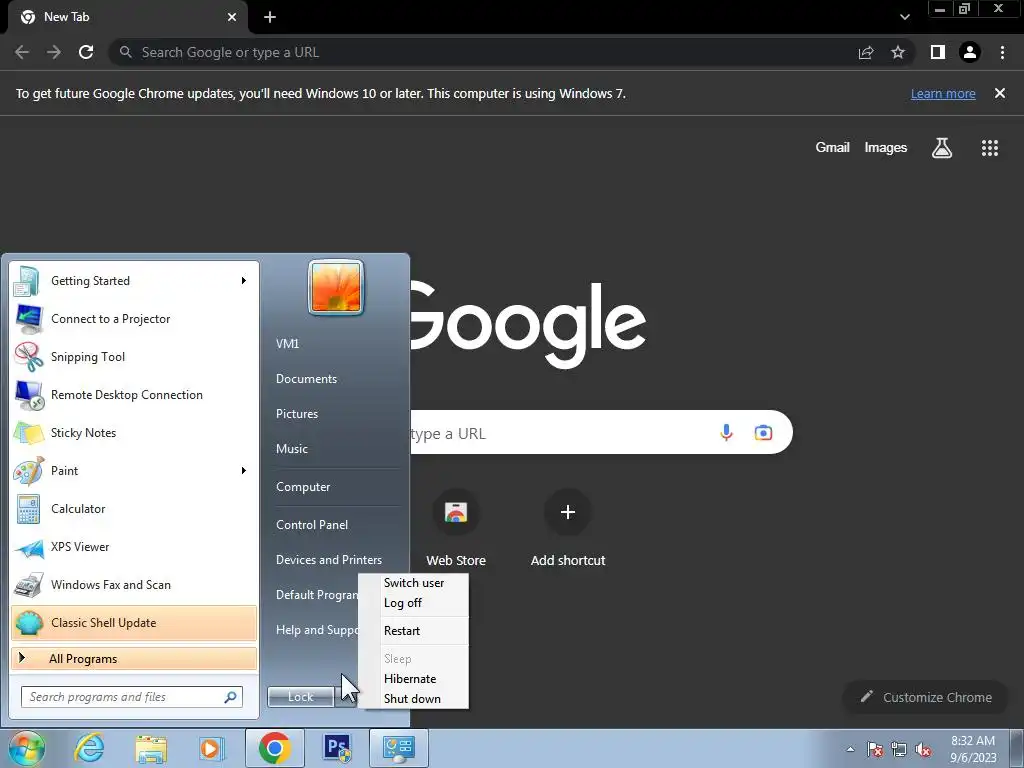Launch Paint from the Start menu
The height and width of the screenshot is (768, 1024).
pyautogui.click(x=134, y=471)
